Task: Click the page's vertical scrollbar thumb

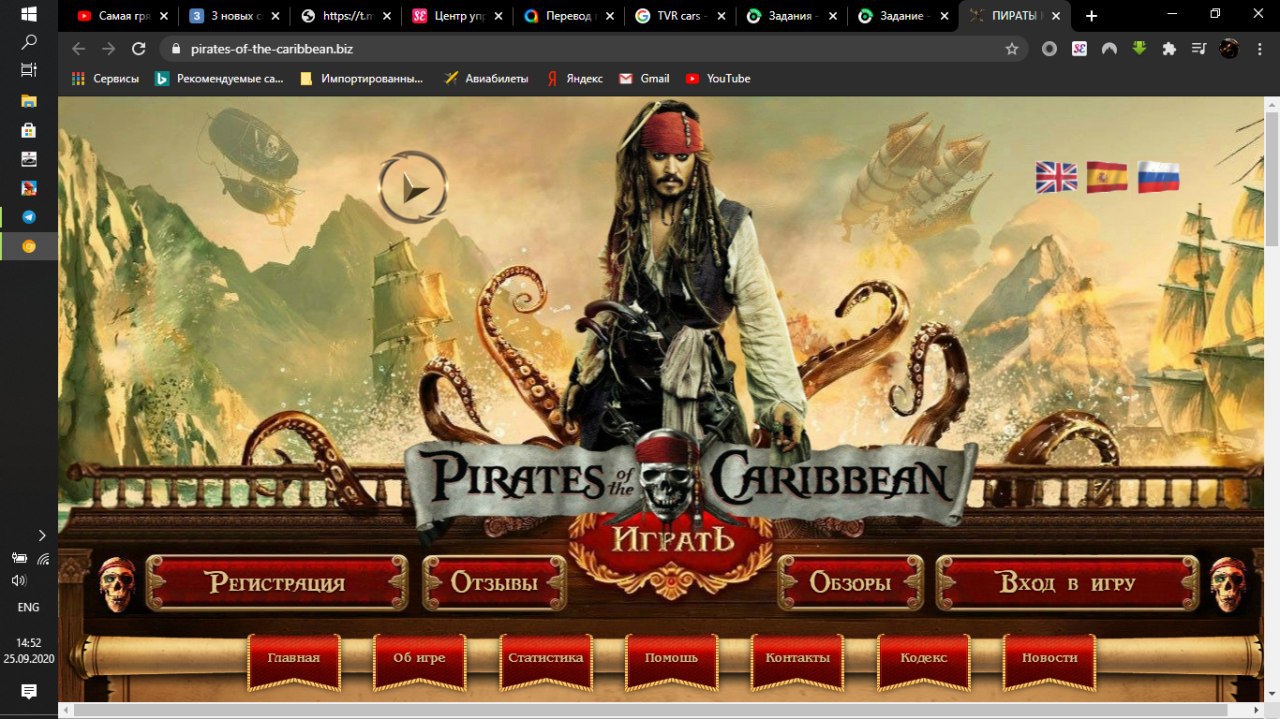Action: coord(1272,178)
